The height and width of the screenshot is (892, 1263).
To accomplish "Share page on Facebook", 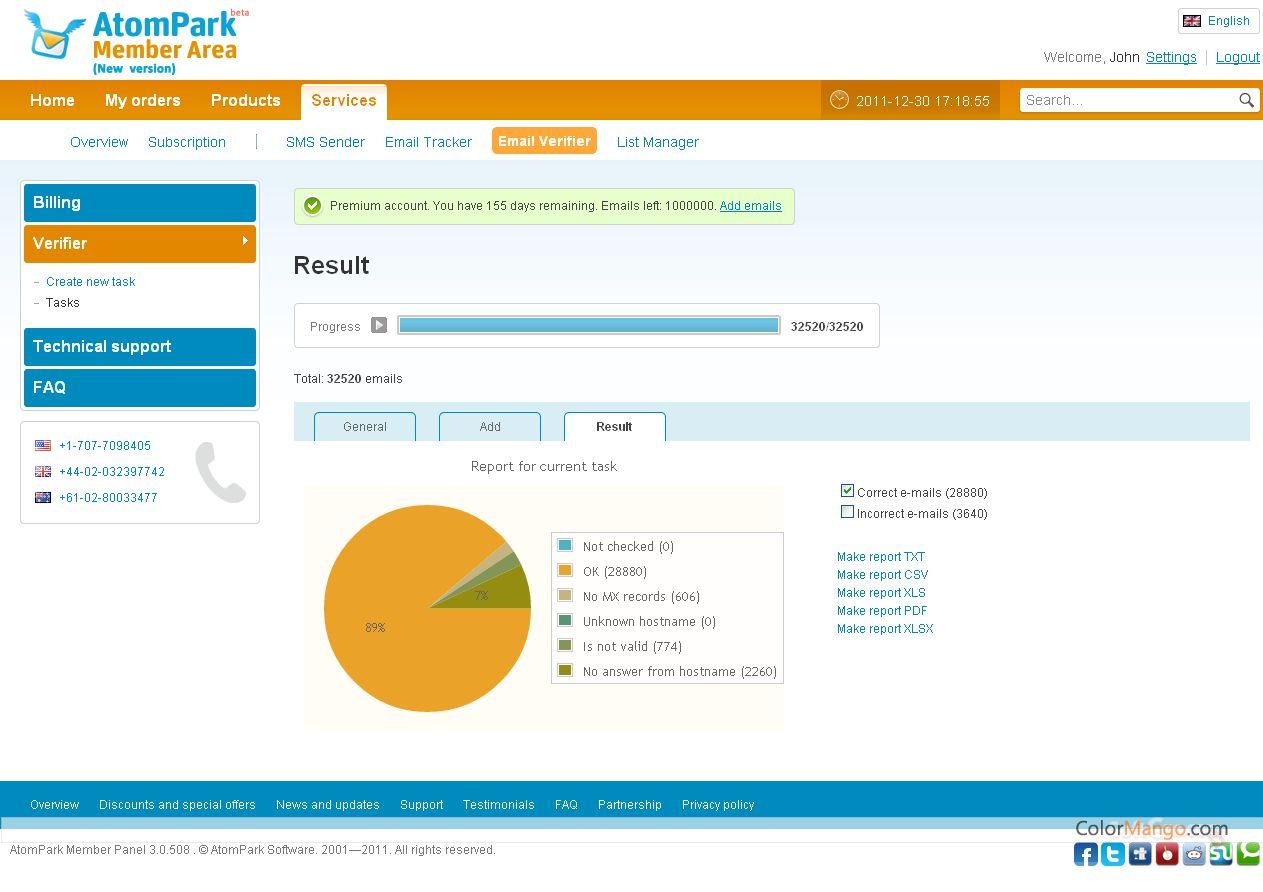I will click(x=1085, y=854).
